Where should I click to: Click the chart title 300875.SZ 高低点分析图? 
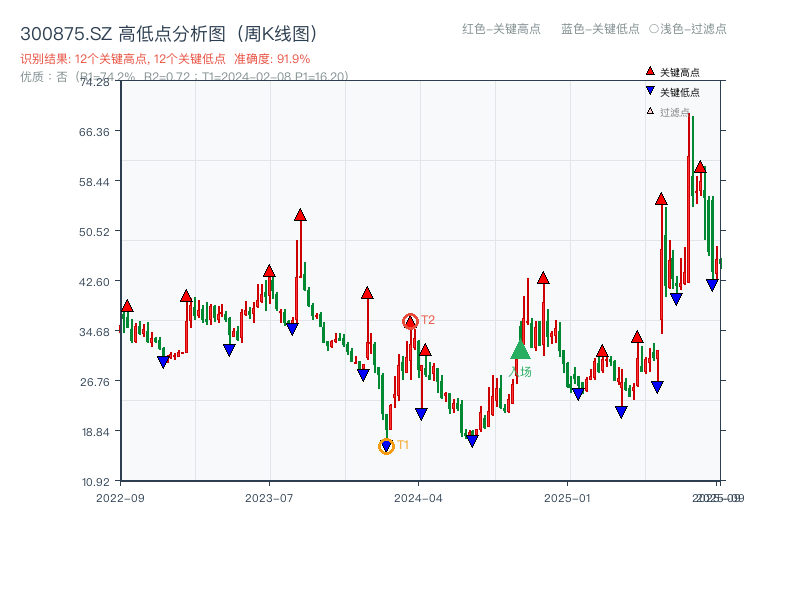[168, 32]
